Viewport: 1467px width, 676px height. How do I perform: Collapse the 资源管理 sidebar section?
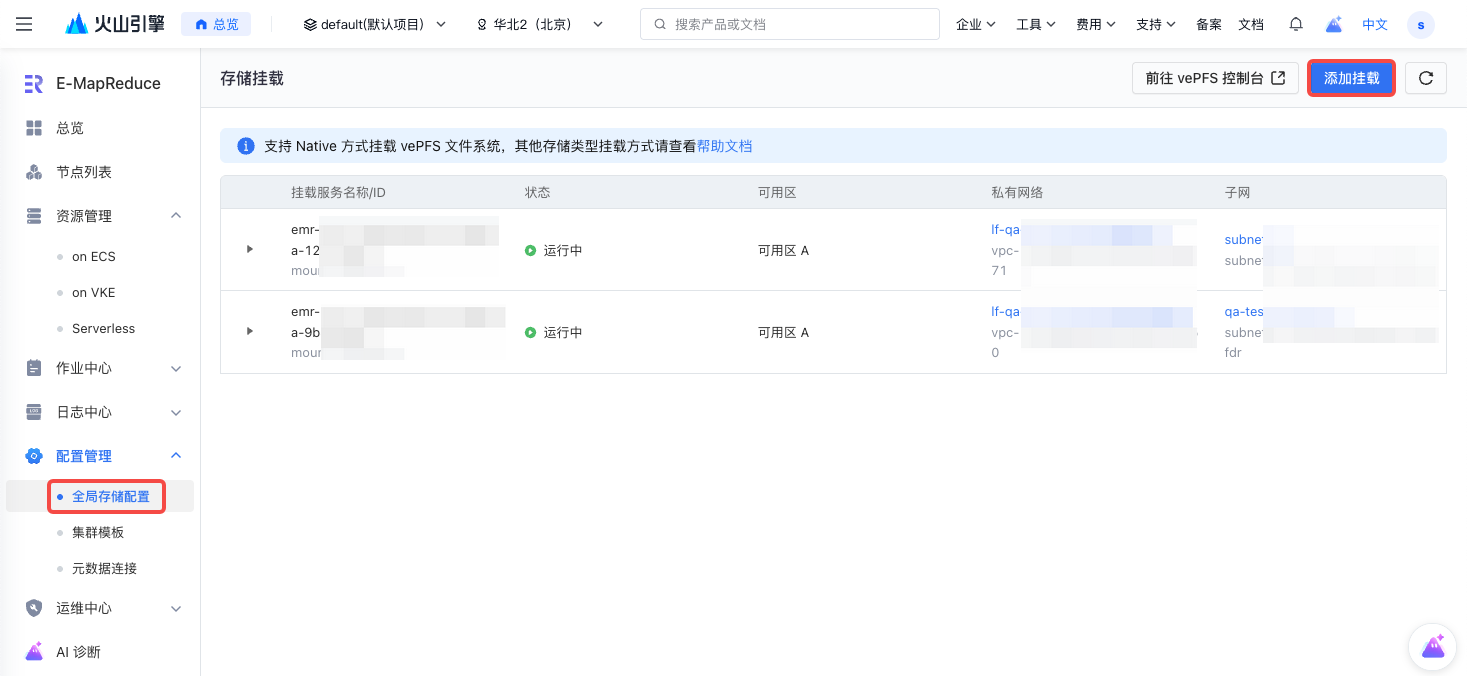(176, 216)
